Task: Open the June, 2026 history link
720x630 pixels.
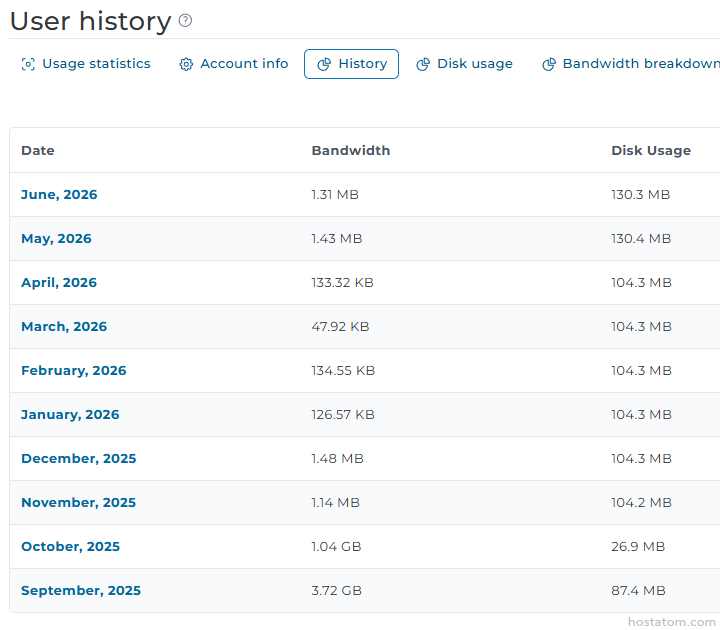Action: point(59,195)
